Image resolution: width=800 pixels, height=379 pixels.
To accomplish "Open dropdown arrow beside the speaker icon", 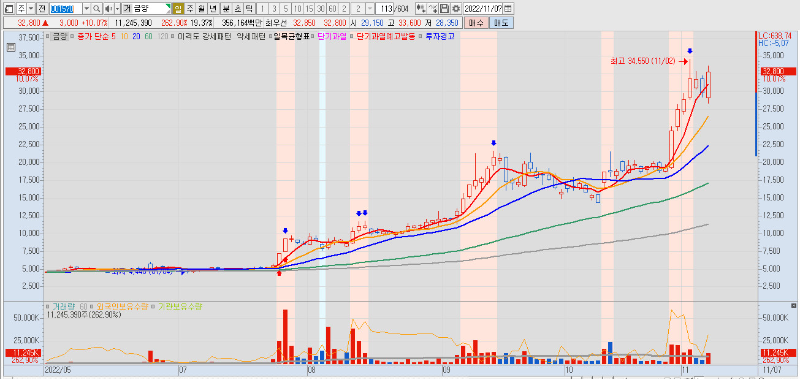I will coord(117,9).
